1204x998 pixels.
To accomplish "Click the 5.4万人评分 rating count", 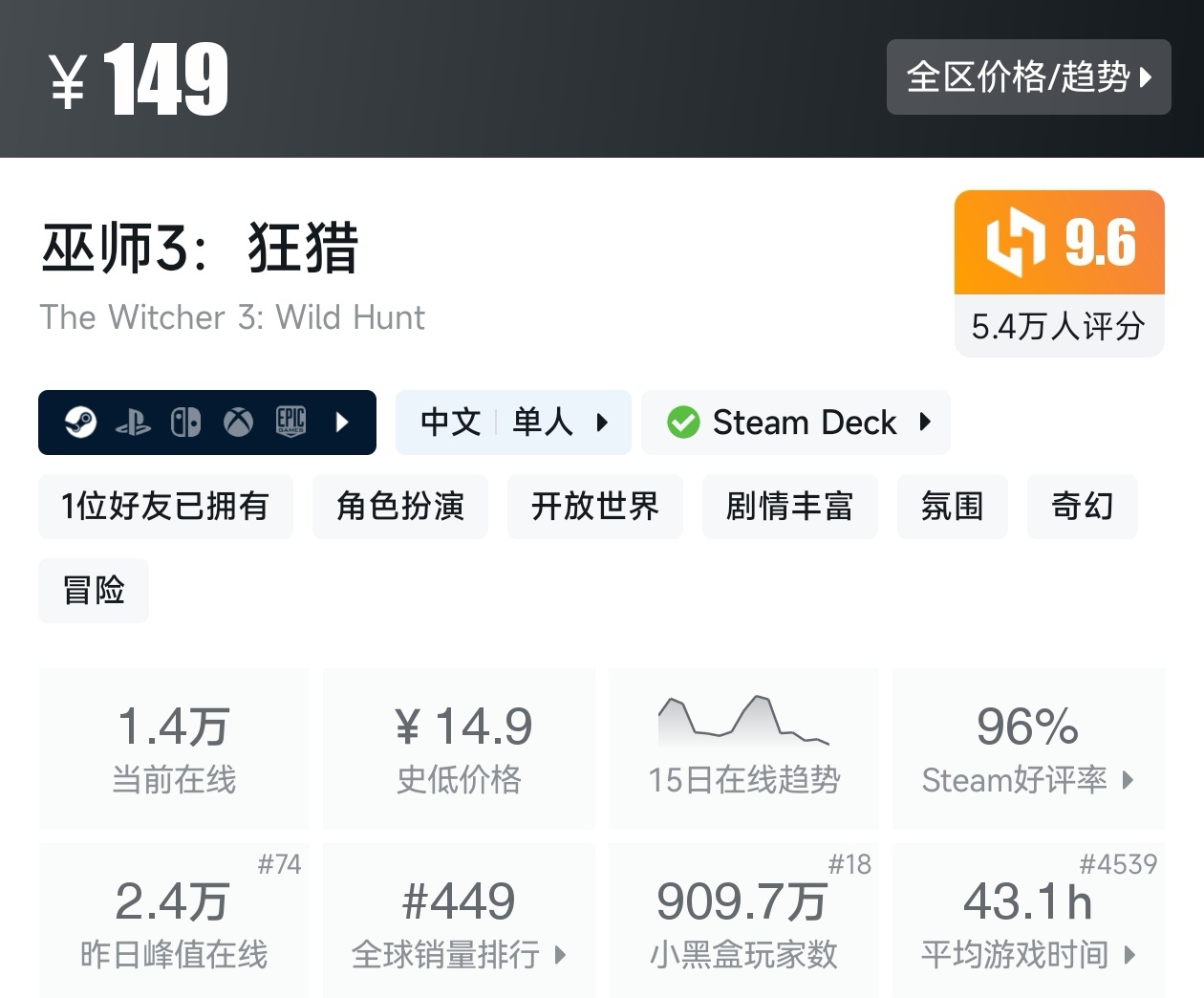I will click(x=1059, y=327).
